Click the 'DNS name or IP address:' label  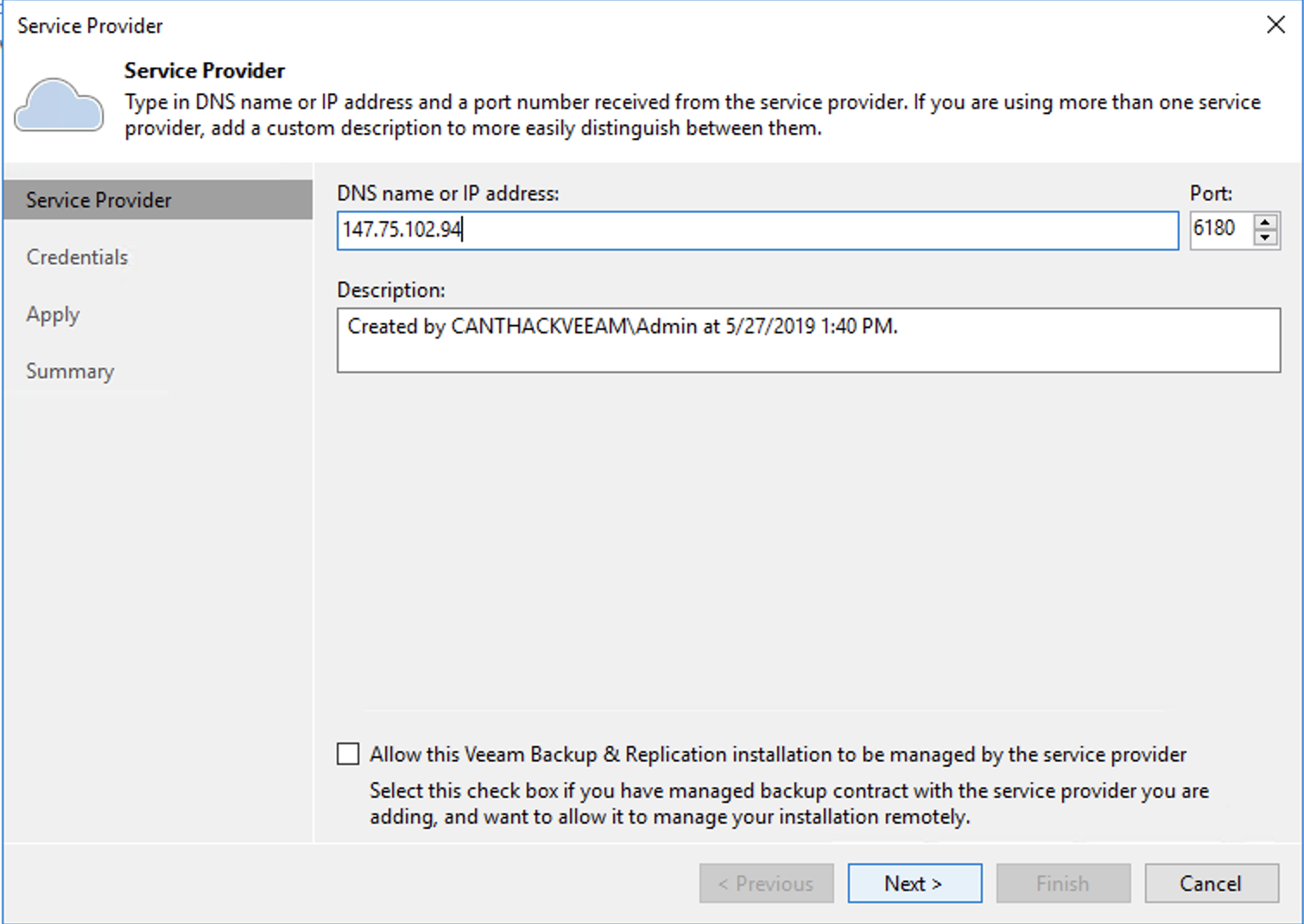pyautogui.click(x=448, y=193)
